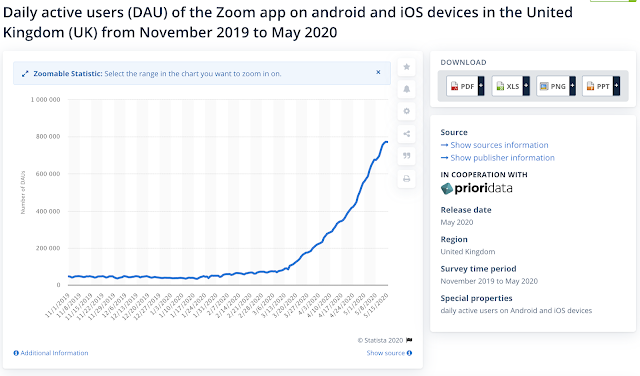This screenshot has height=376, width=640.
Task: Click the Statista flag icon
Action: 409,340
